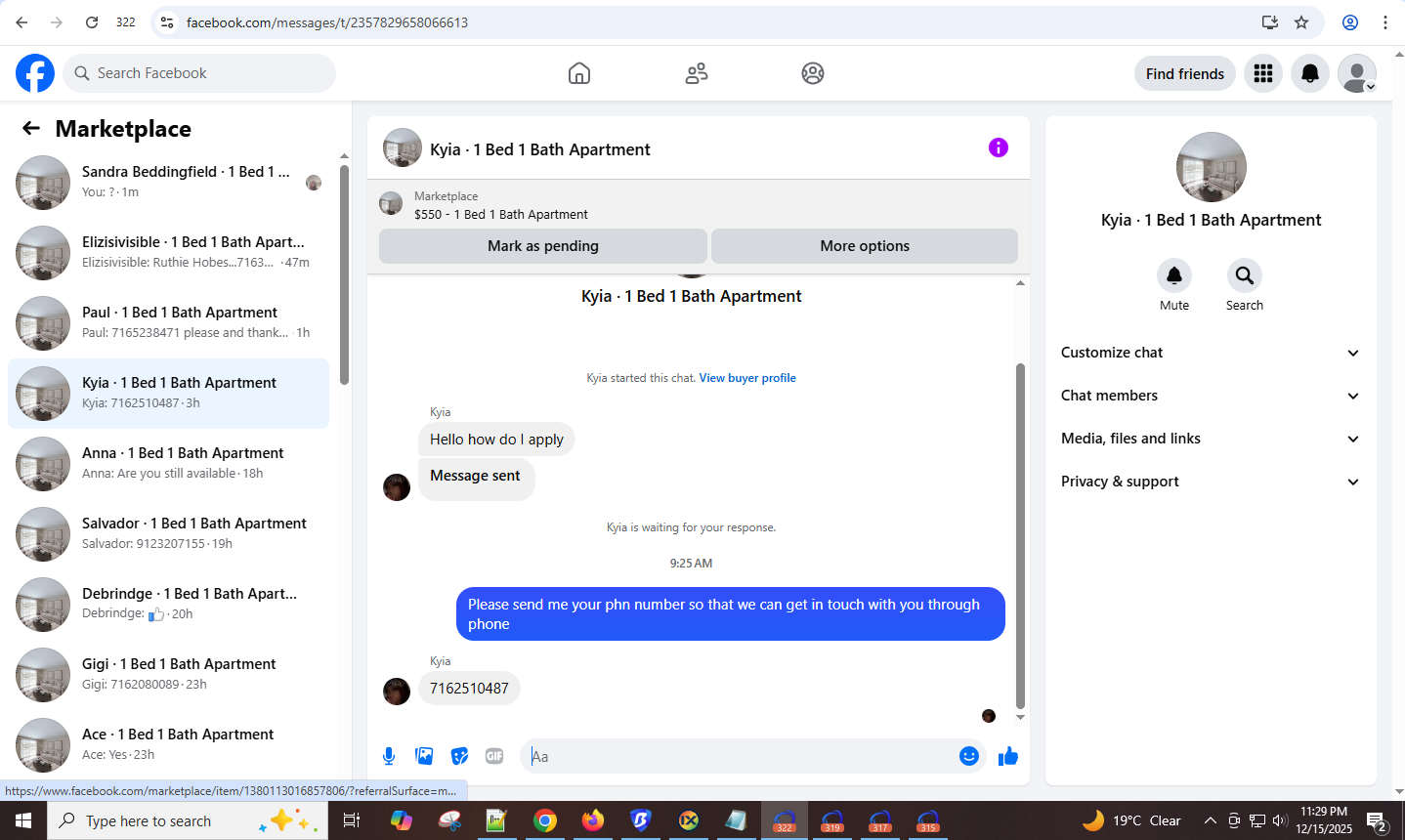Open Chrome profile icon

(1350, 22)
